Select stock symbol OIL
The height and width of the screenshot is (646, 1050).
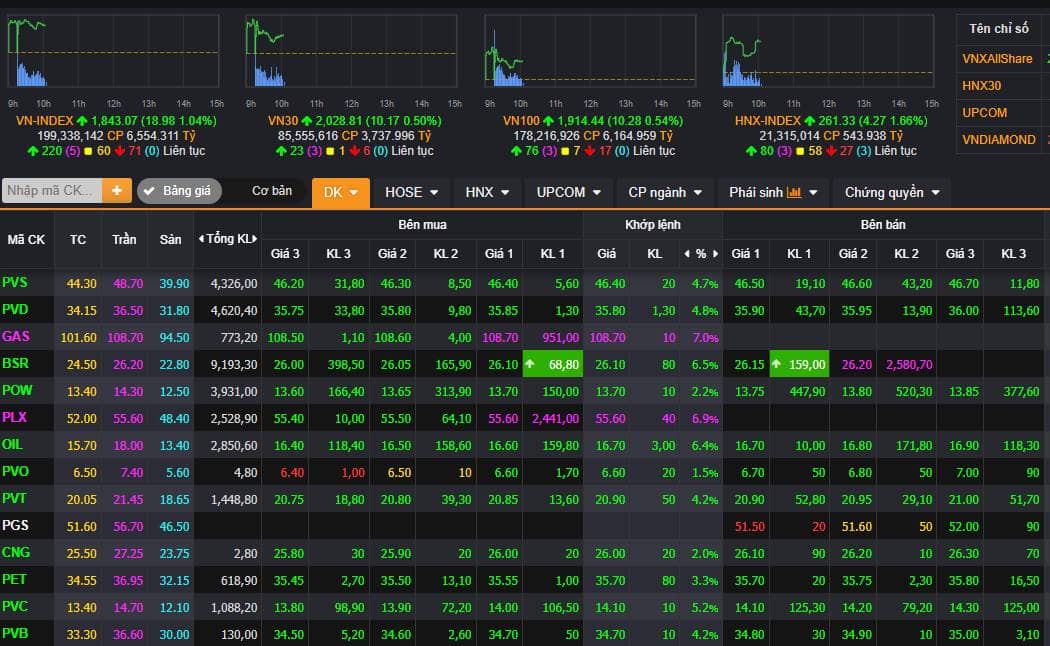(12, 445)
